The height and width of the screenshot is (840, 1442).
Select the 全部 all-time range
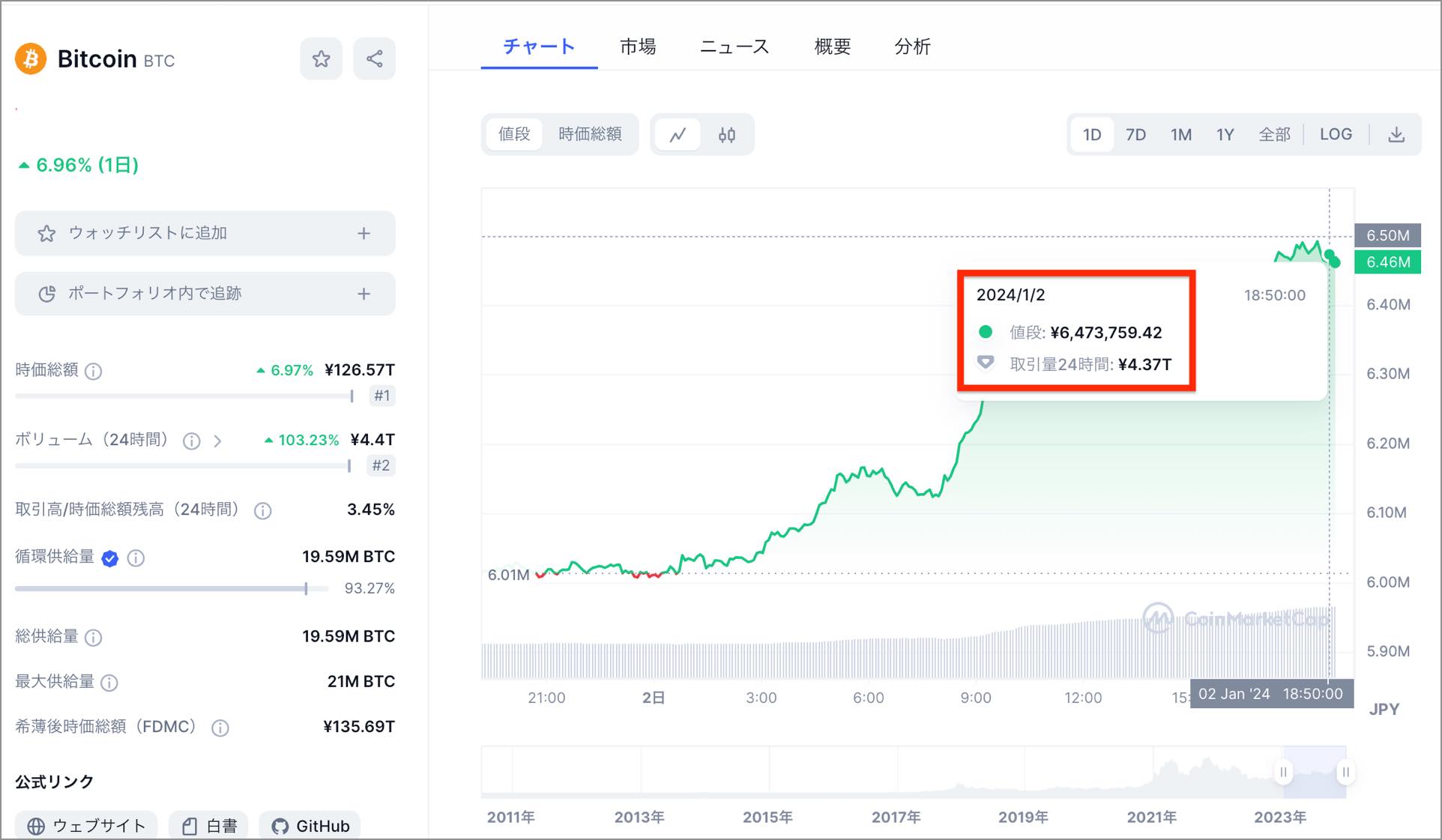coord(1274,135)
